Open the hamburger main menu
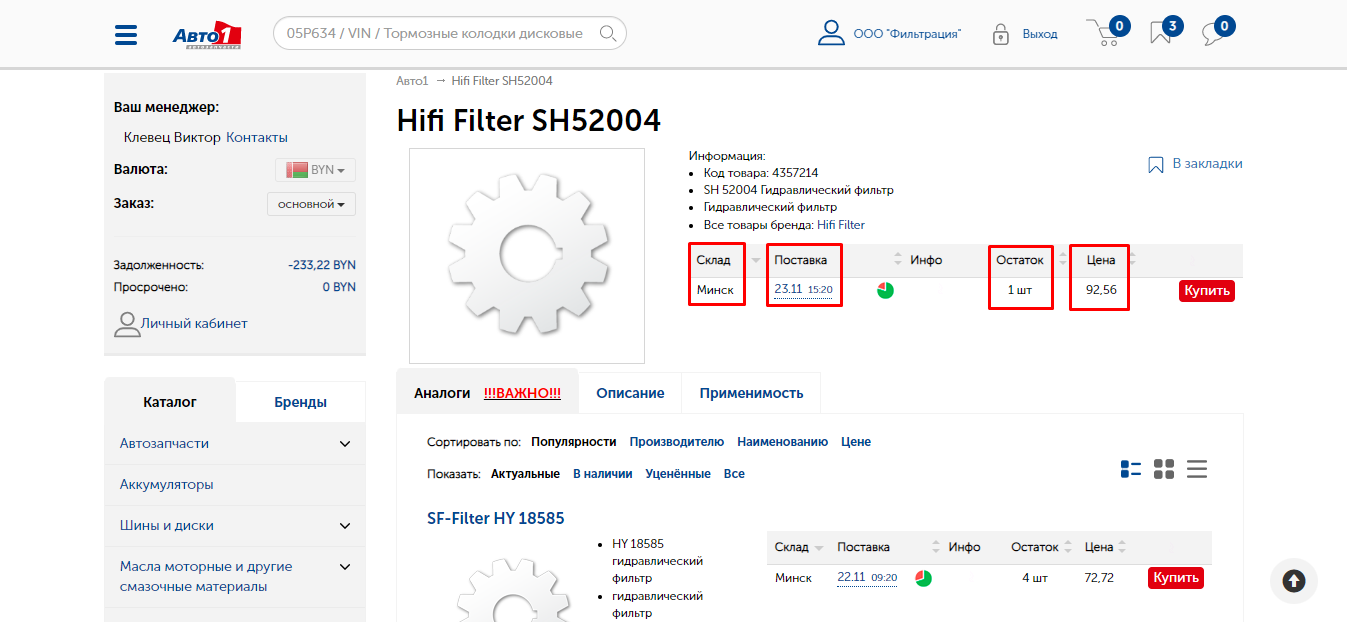This screenshot has height=622, width=1347. point(126,34)
